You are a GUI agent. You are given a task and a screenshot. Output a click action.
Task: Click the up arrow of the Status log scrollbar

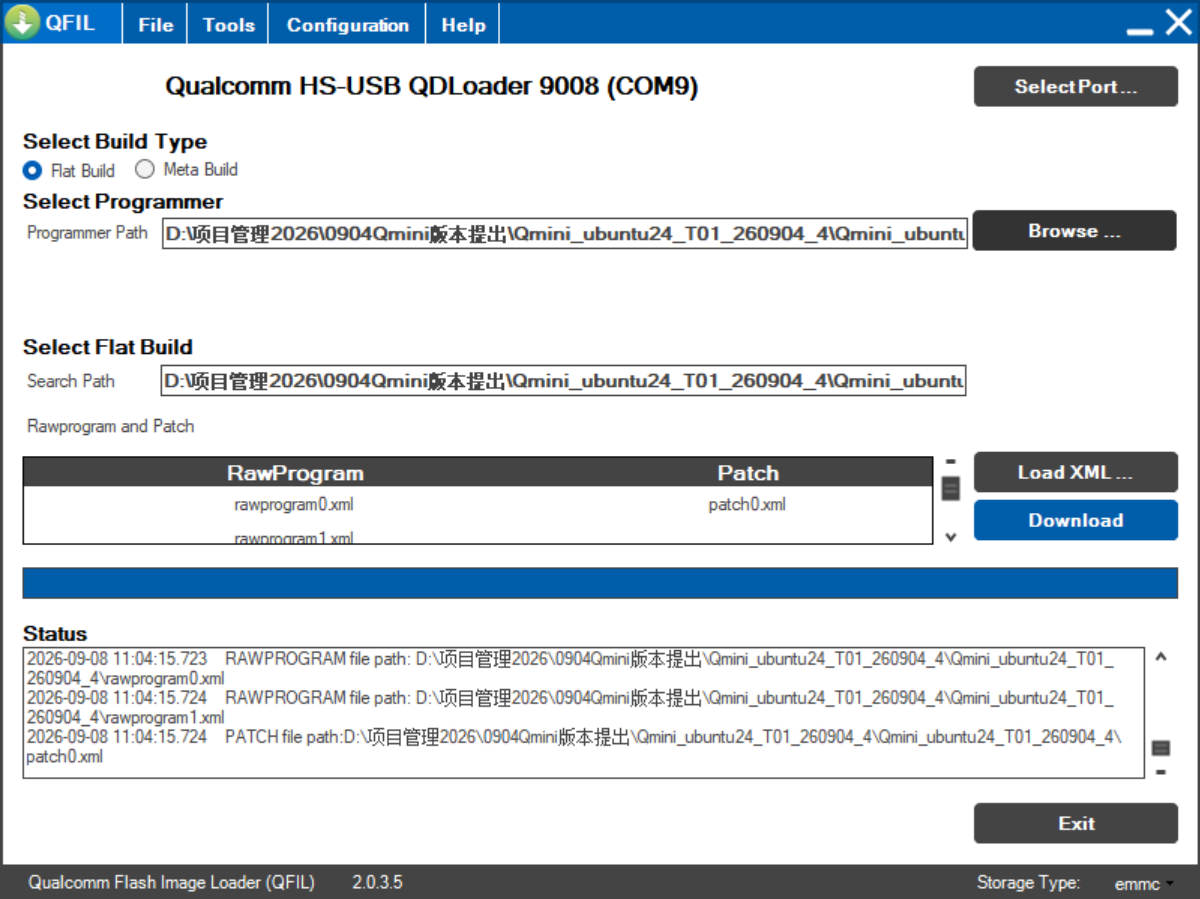[1161, 657]
